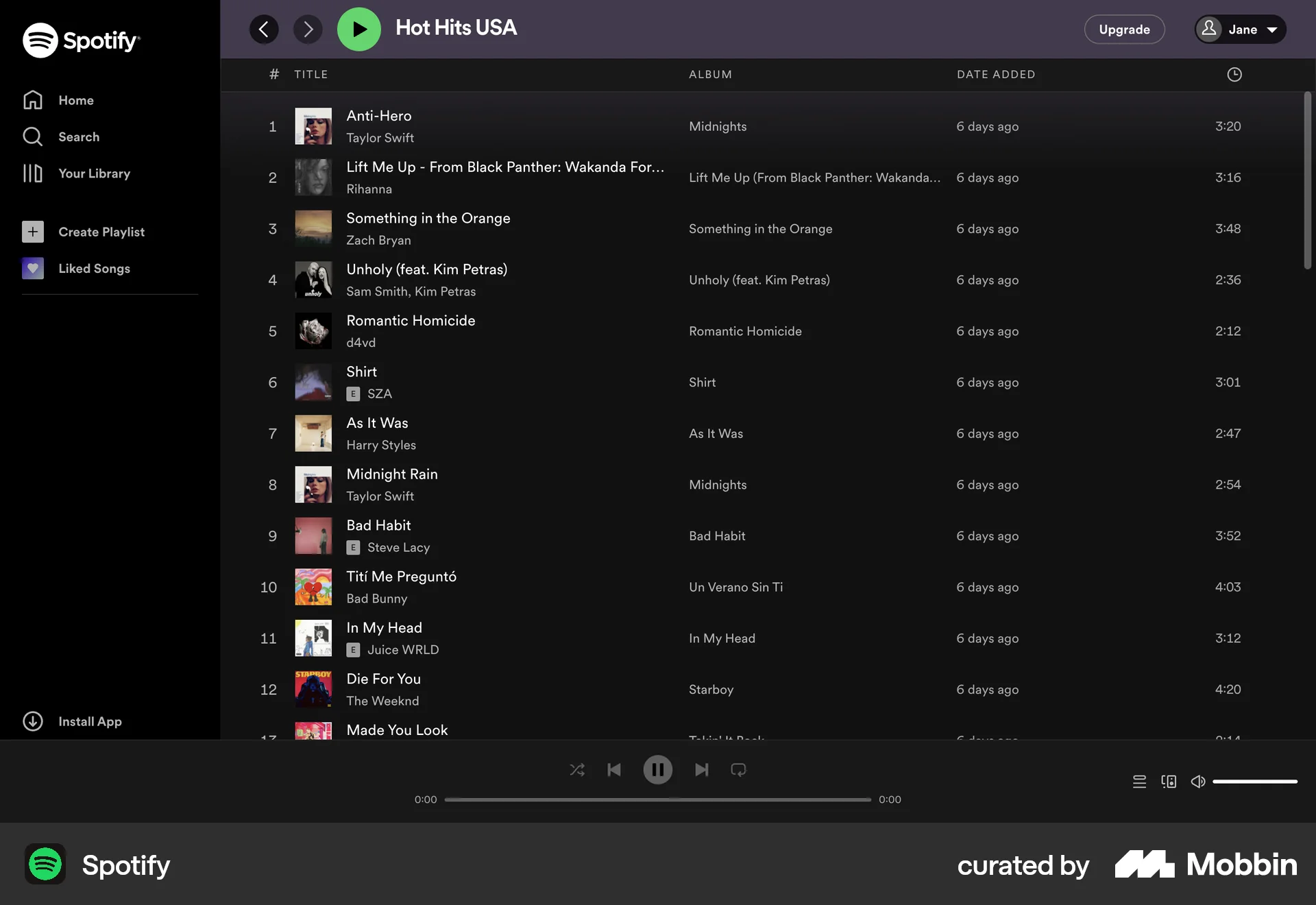Open Your Library in the sidebar
The width and height of the screenshot is (1316, 905).
pos(94,173)
